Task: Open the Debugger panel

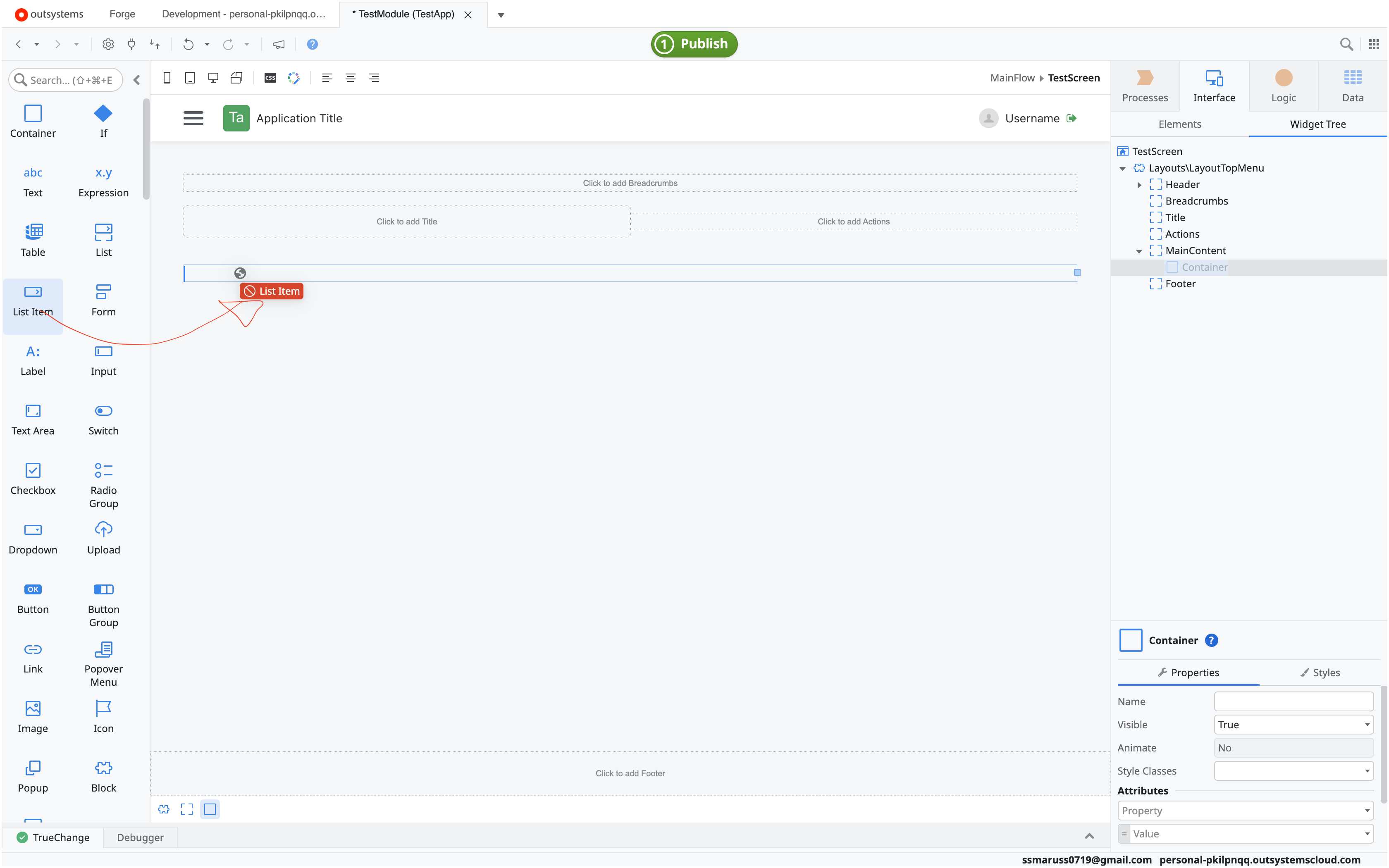Action: coord(140,837)
